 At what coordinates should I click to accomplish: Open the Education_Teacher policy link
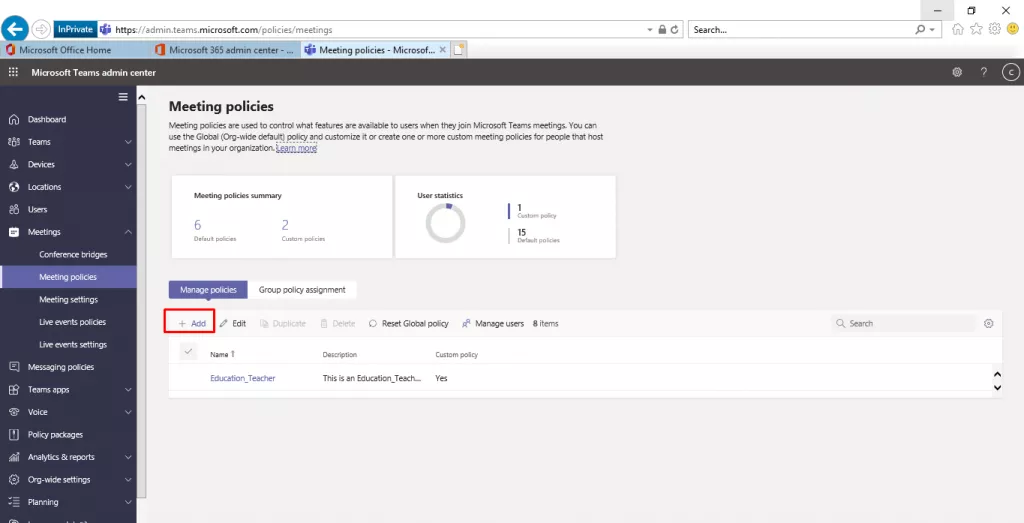click(x=242, y=378)
